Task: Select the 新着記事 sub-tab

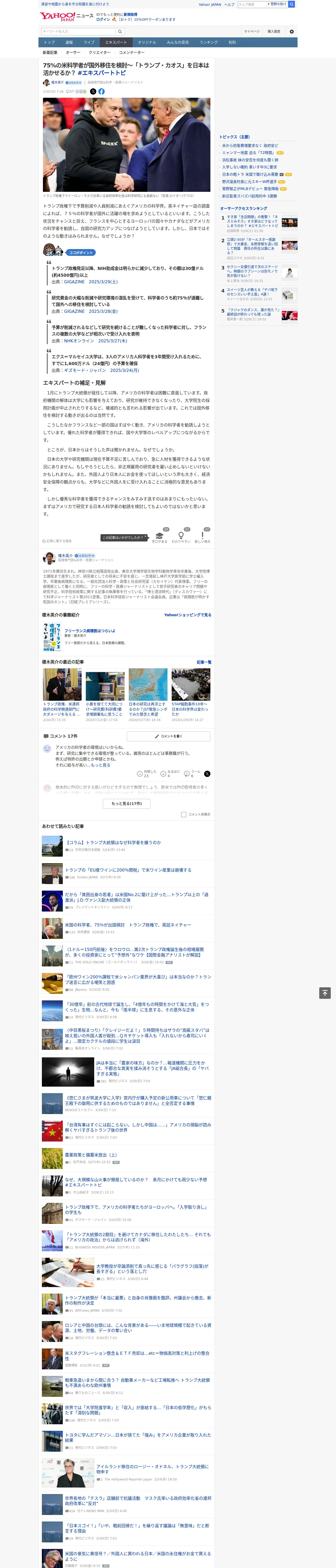Action: click(x=50, y=52)
